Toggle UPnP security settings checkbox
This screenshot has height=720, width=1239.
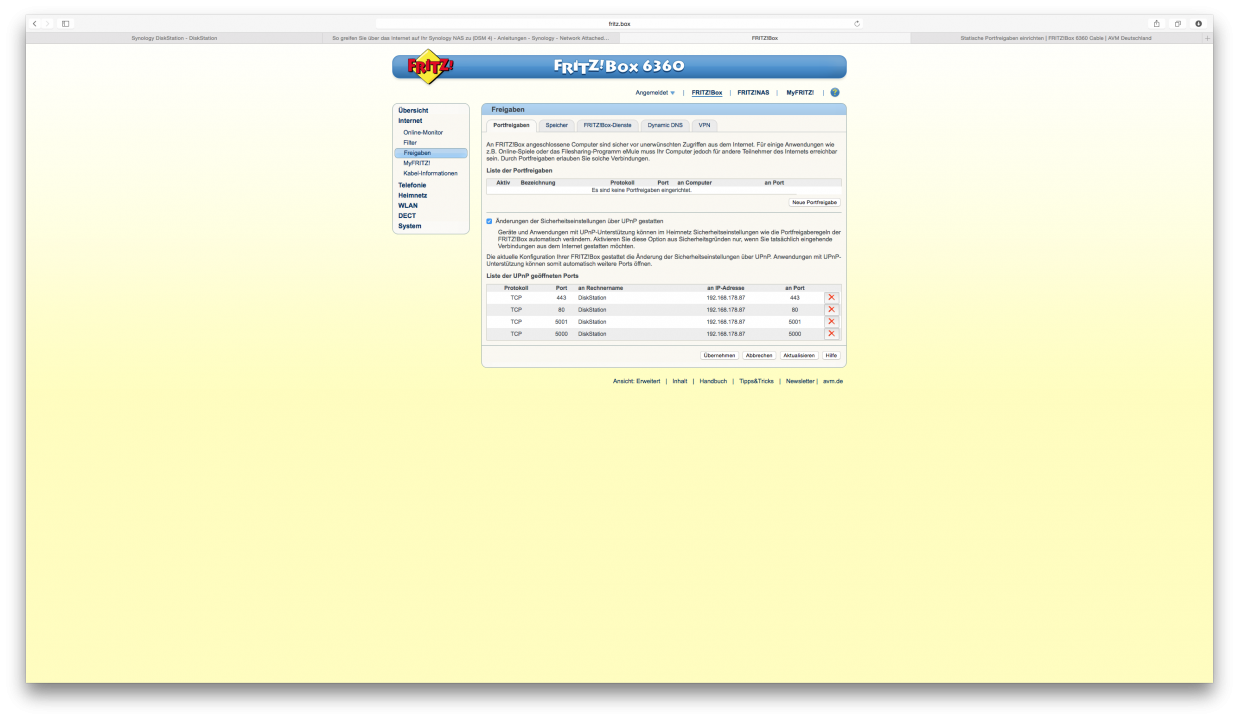tap(489, 221)
